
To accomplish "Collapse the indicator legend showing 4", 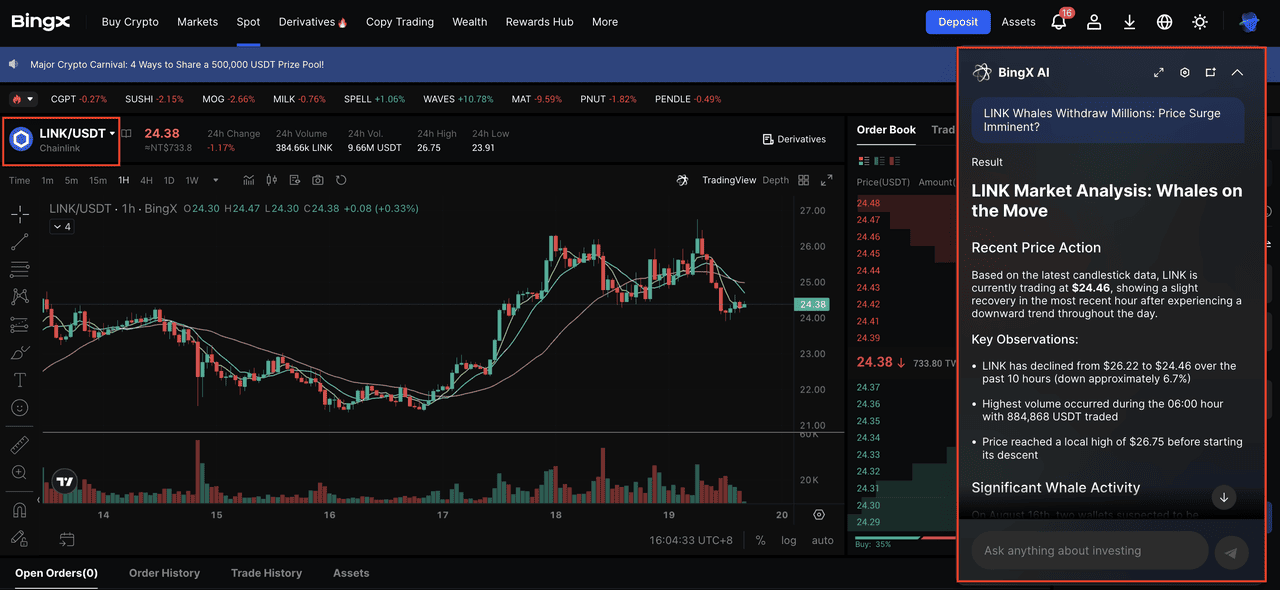I will click(x=63, y=227).
